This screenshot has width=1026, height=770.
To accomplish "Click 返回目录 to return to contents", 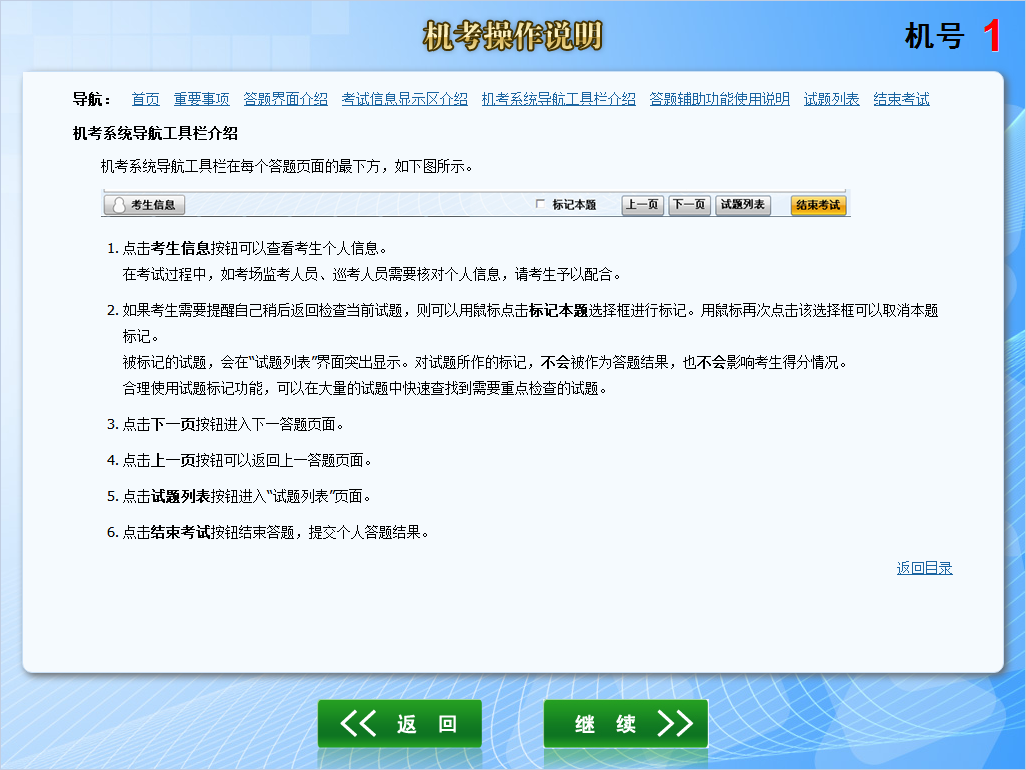I will [922, 567].
